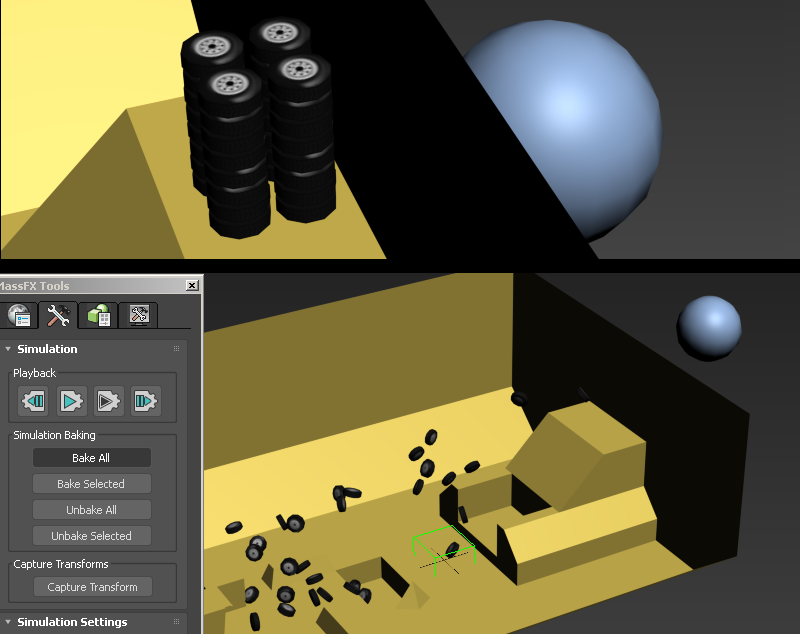Start the simulation with the play icon
The width and height of the screenshot is (800, 634).
point(71,401)
